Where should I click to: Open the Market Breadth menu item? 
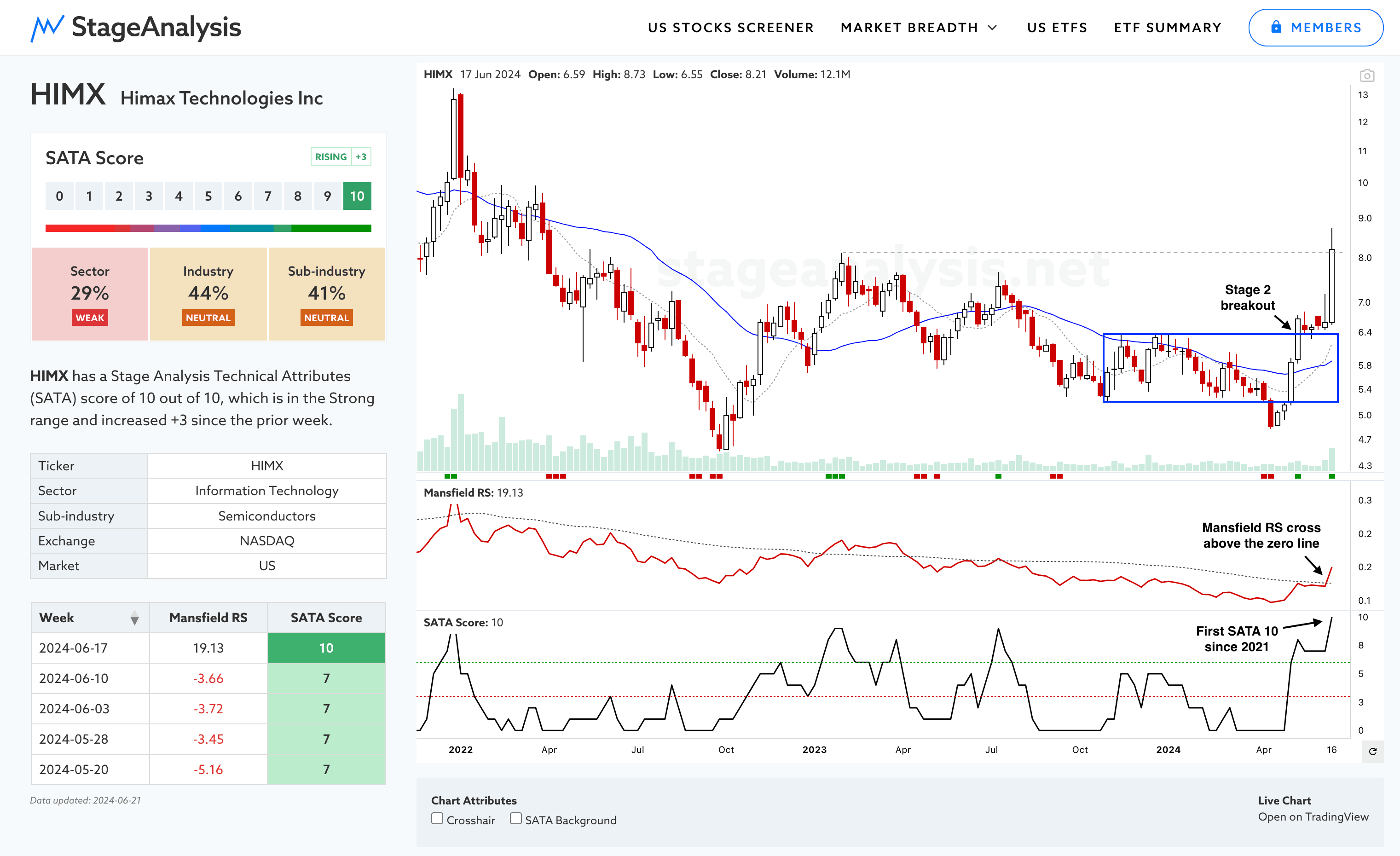(x=909, y=28)
